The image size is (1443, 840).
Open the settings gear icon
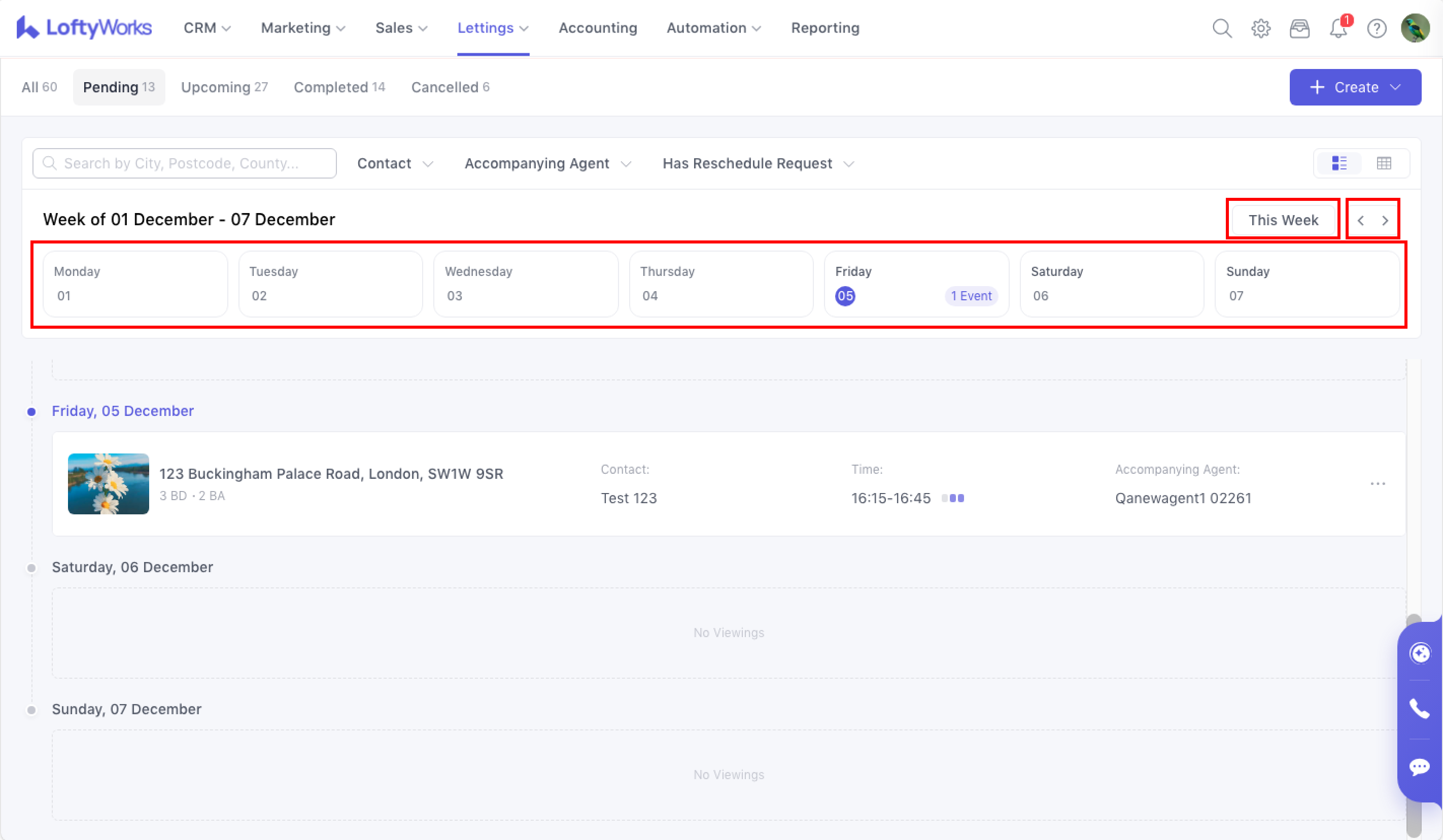(x=1260, y=28)
